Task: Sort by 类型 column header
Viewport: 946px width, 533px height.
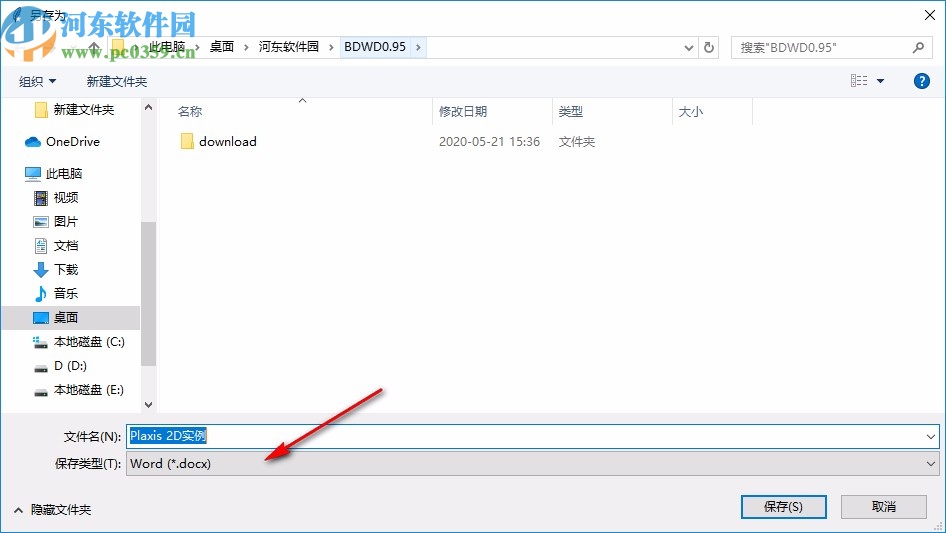Action: pos(570,112)
